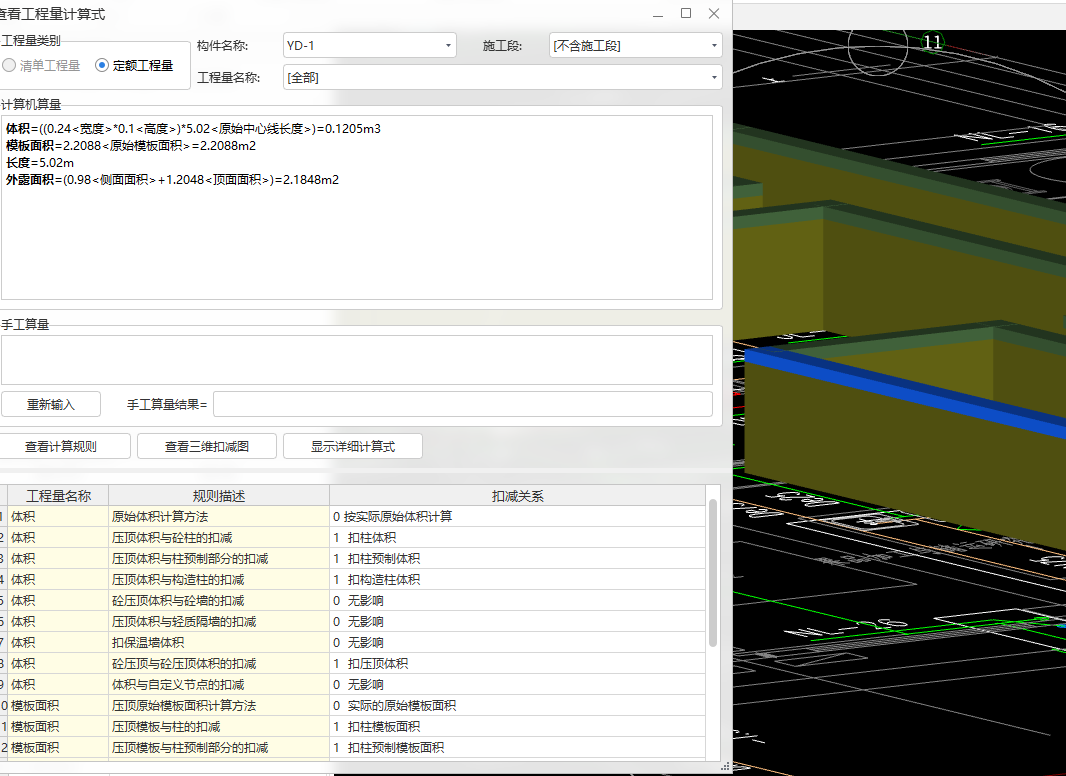This screenshot has width=1066, height=776.
Task: Select the 原始体积计算方法 row
Action: click(353, 516)
